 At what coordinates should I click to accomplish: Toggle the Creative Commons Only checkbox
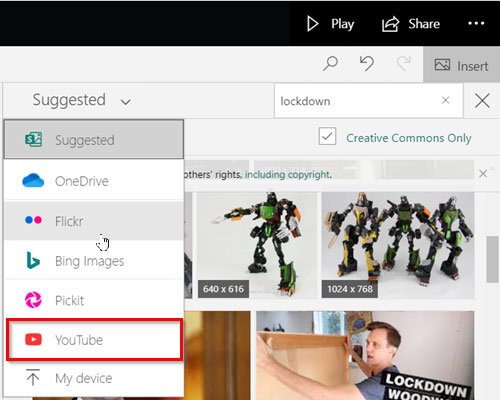pyautogui.click(x=327, y=136)
